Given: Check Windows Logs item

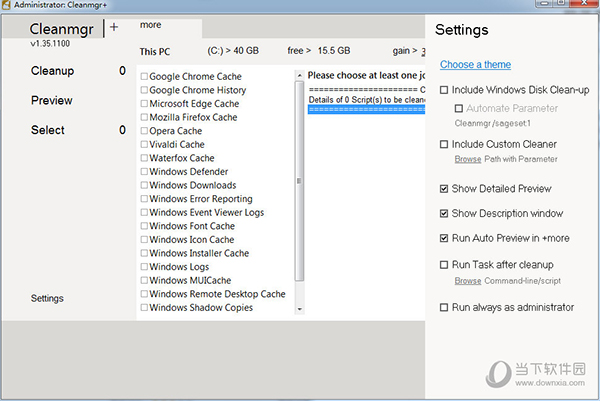Looking at the screenshot, I should [x=144, y=267].
